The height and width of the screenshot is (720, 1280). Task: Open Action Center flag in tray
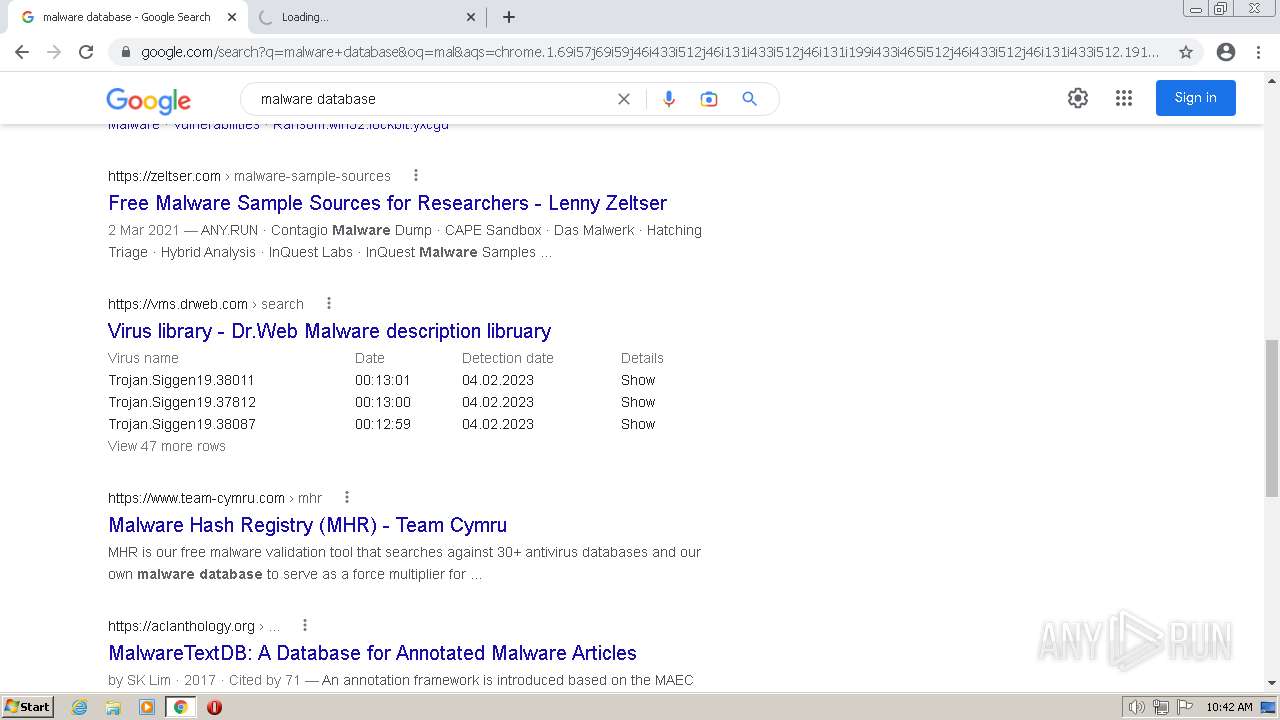click(x=1185, y=707)
